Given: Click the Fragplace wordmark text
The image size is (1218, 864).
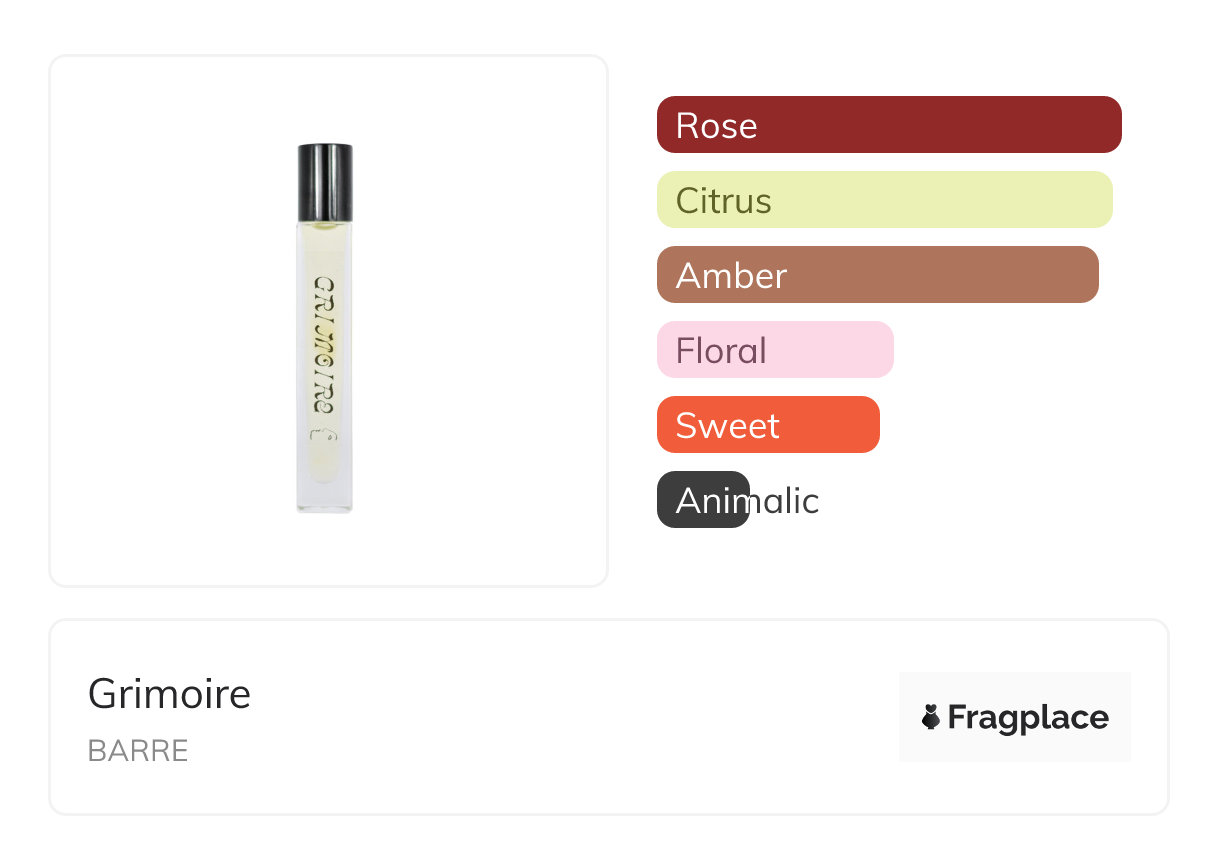Looking at the screenshot, I should [1028, 717].
